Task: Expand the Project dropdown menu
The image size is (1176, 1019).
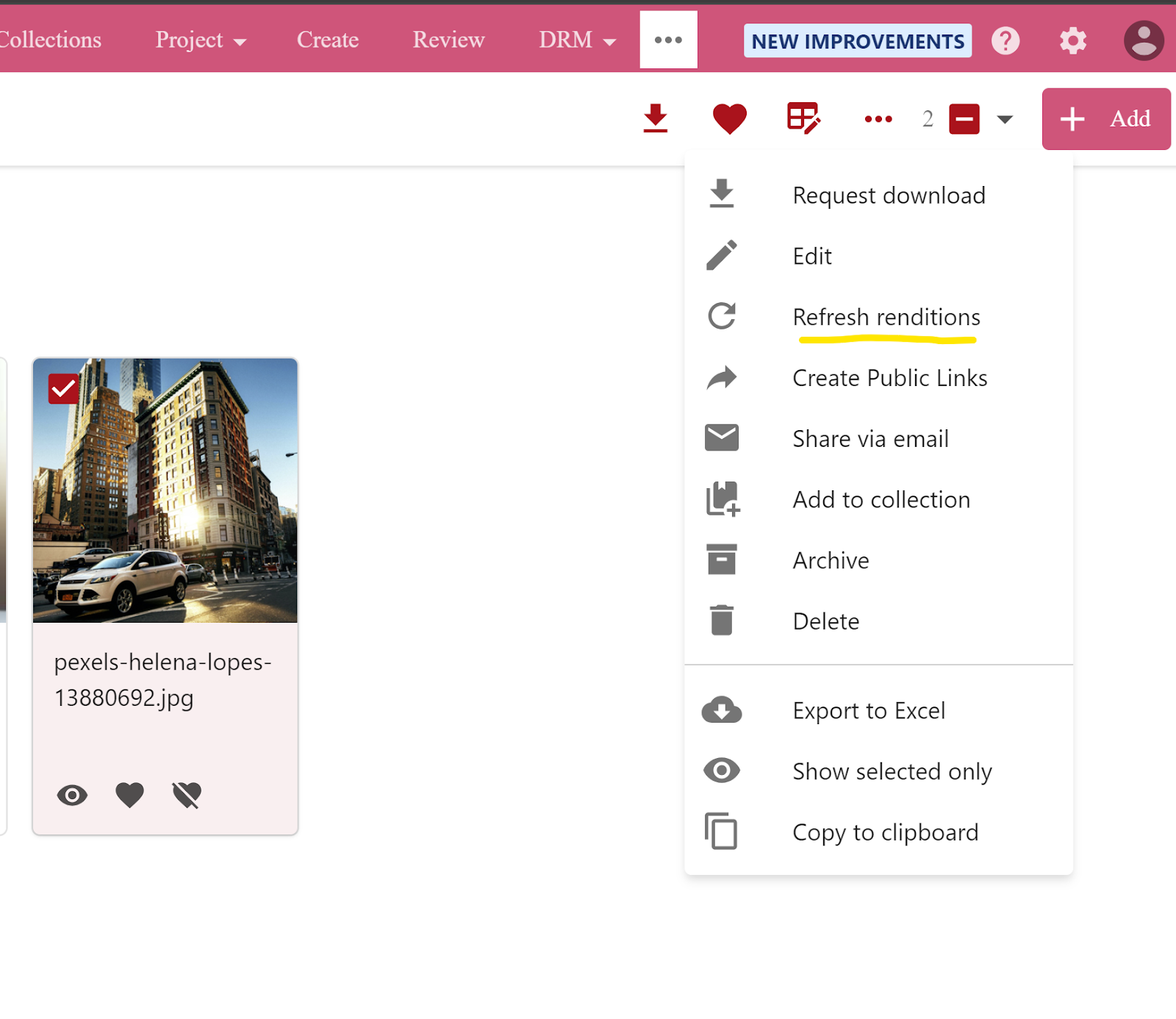Action: [200, 40]
